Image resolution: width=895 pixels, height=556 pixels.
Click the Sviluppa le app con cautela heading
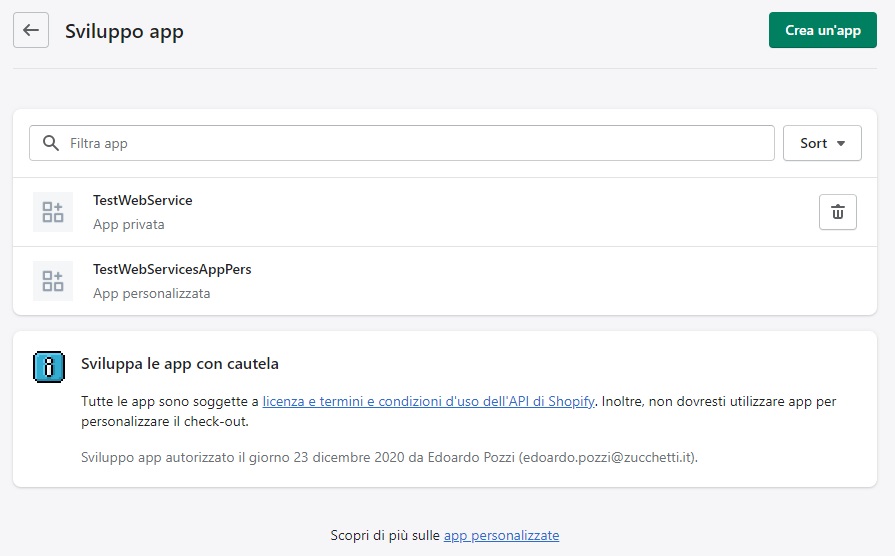coord(180,364)
